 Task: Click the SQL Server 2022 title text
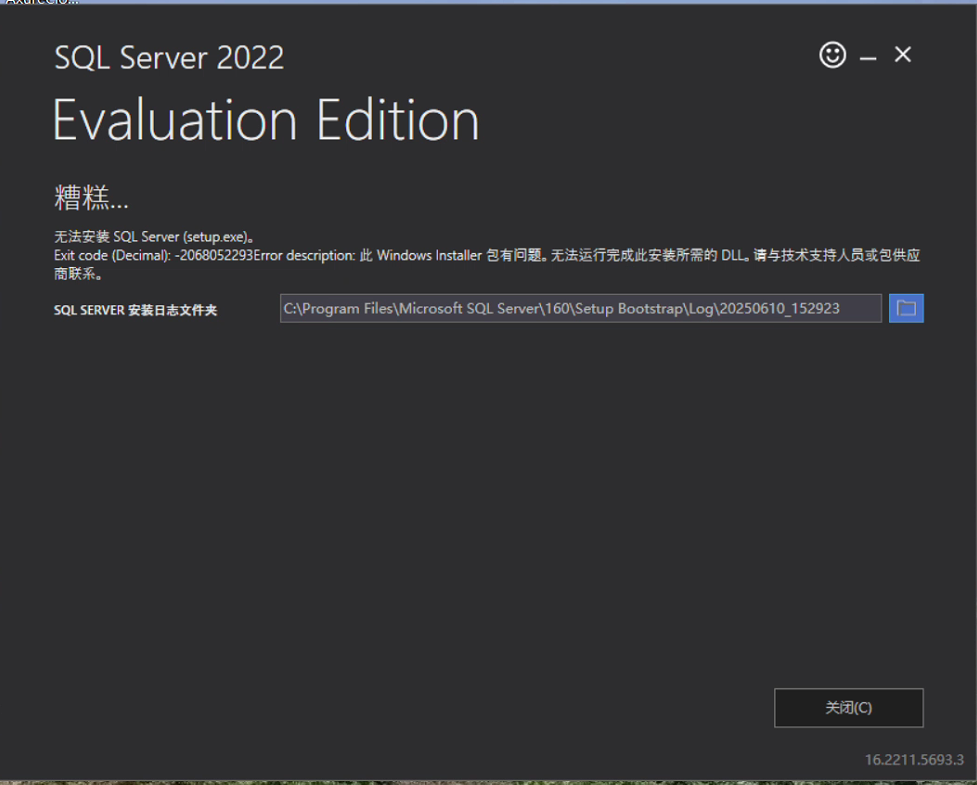tap(169, 58)
